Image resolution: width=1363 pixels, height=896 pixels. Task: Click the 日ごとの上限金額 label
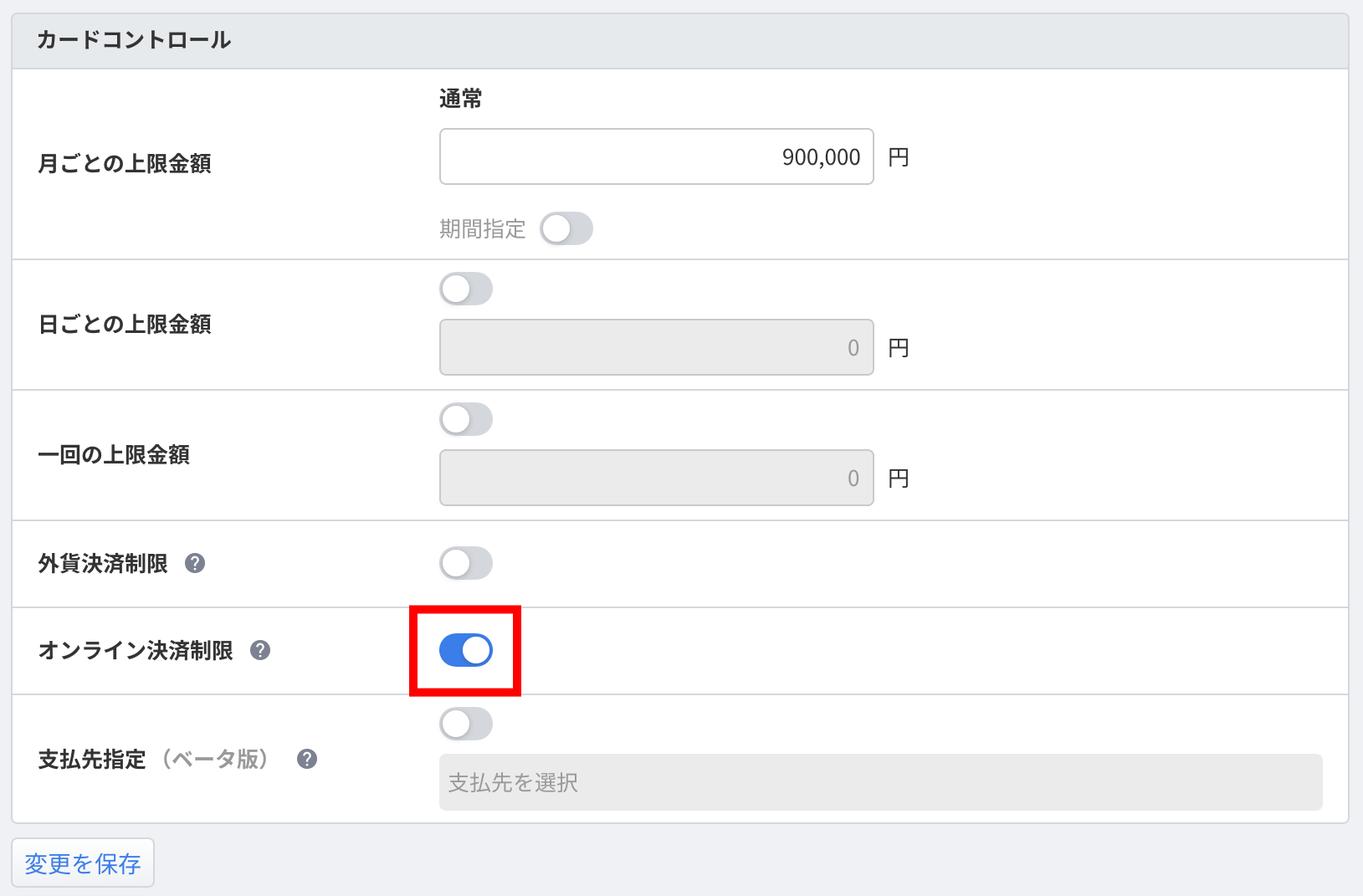click(x=125, y=324)
